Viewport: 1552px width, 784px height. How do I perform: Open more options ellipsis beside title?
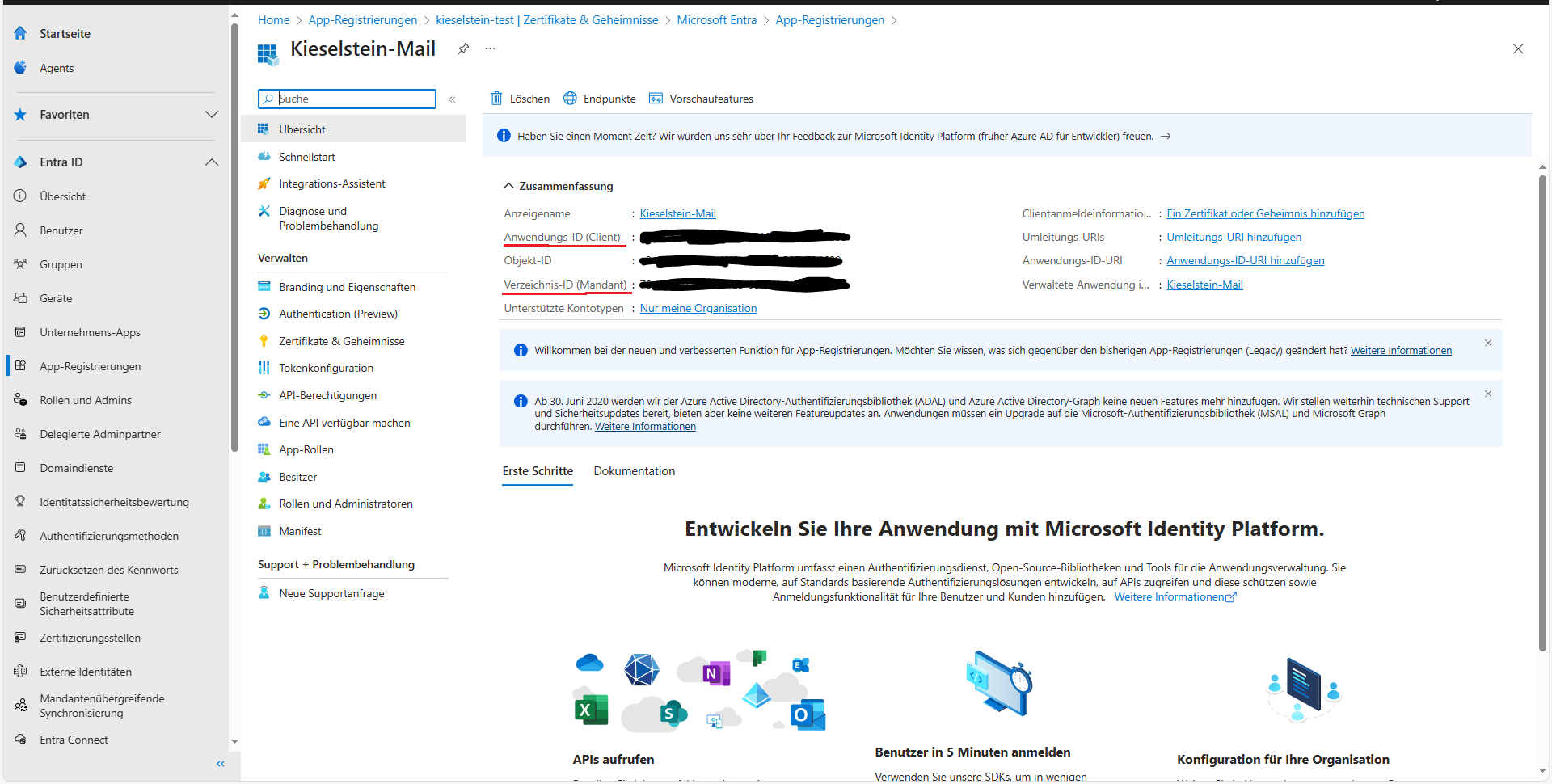pyautogui.click(x=490, y=48)
